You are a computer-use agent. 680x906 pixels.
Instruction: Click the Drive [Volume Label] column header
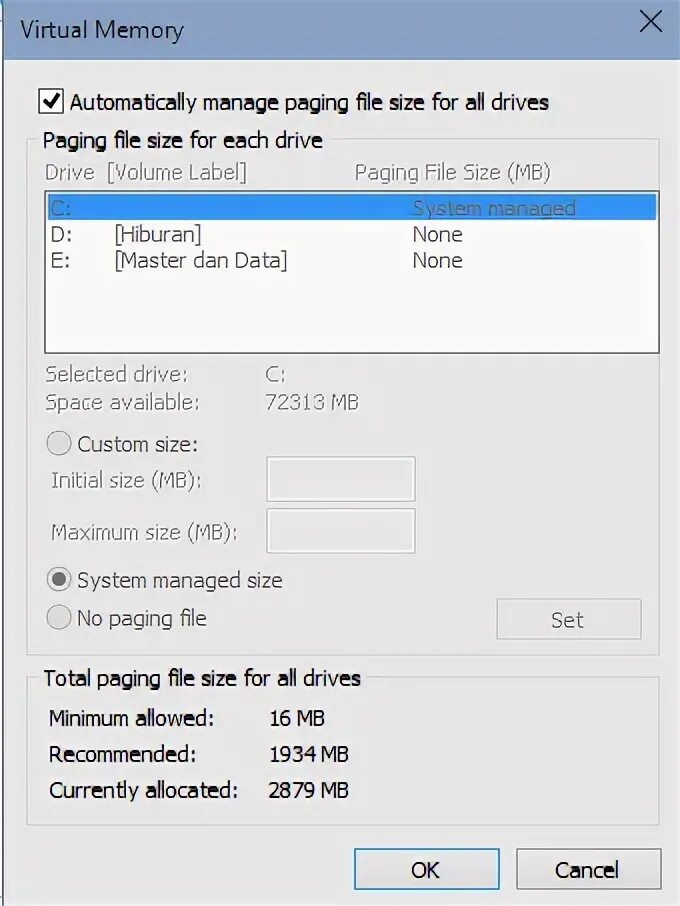click(x=146, y=172)
